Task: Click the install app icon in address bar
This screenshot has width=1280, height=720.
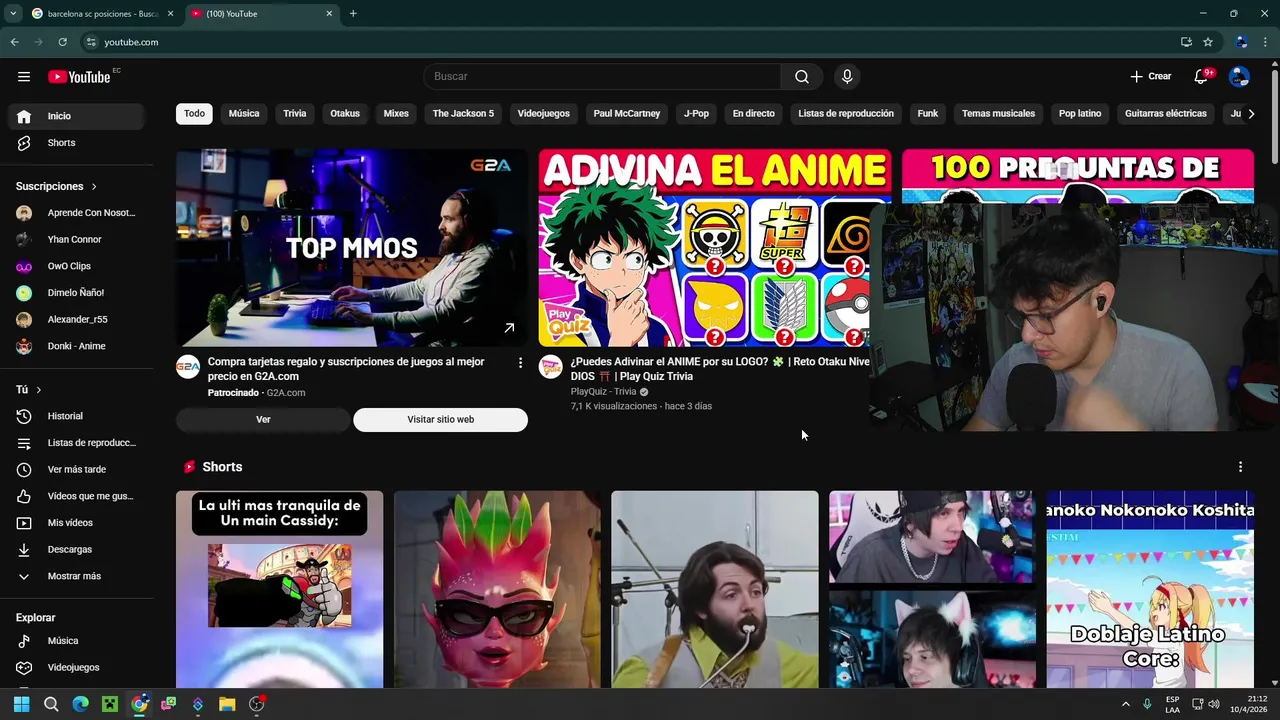Action: tap(1186, 42)
